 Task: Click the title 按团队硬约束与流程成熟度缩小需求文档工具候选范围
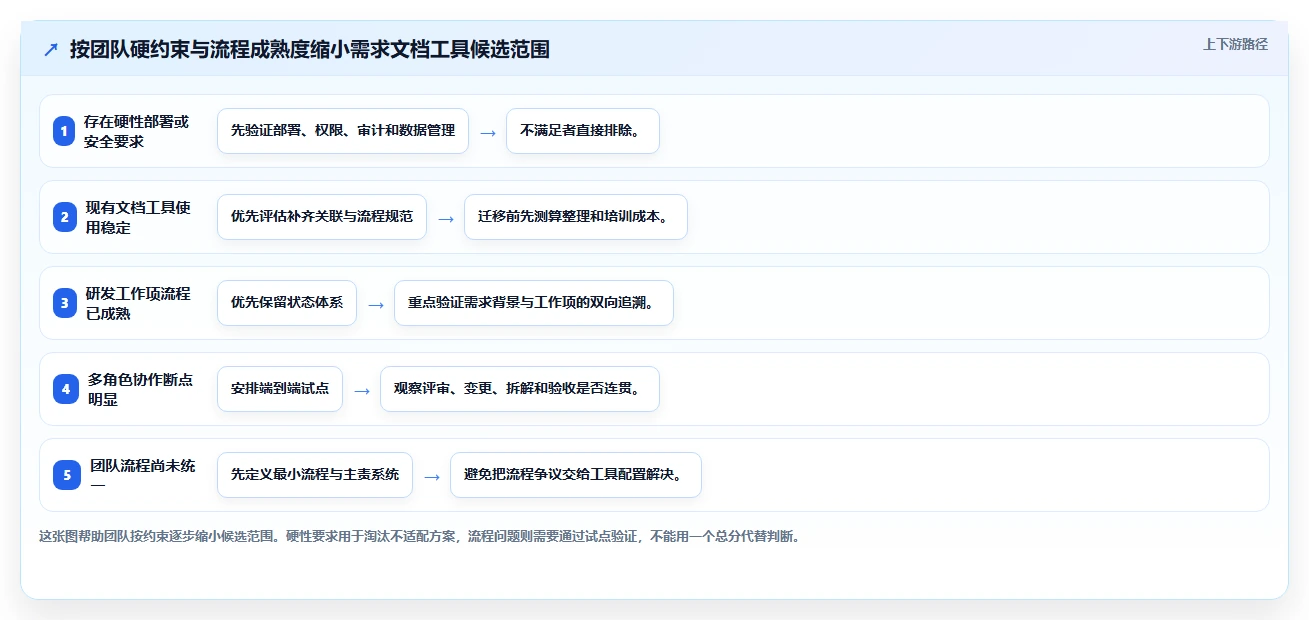[310, 50]
